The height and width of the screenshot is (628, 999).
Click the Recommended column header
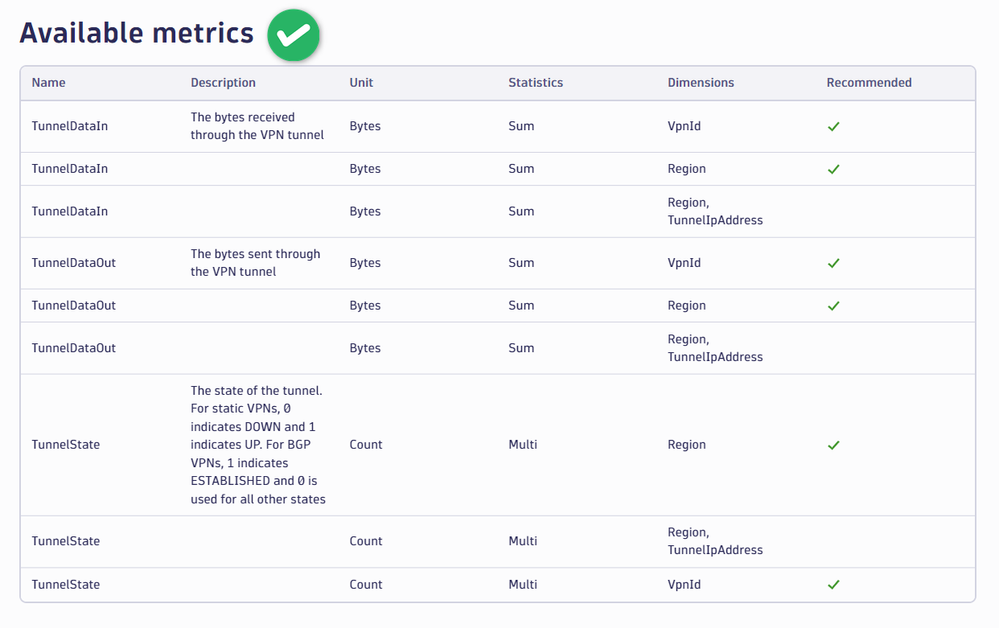(x=868, y=83)
